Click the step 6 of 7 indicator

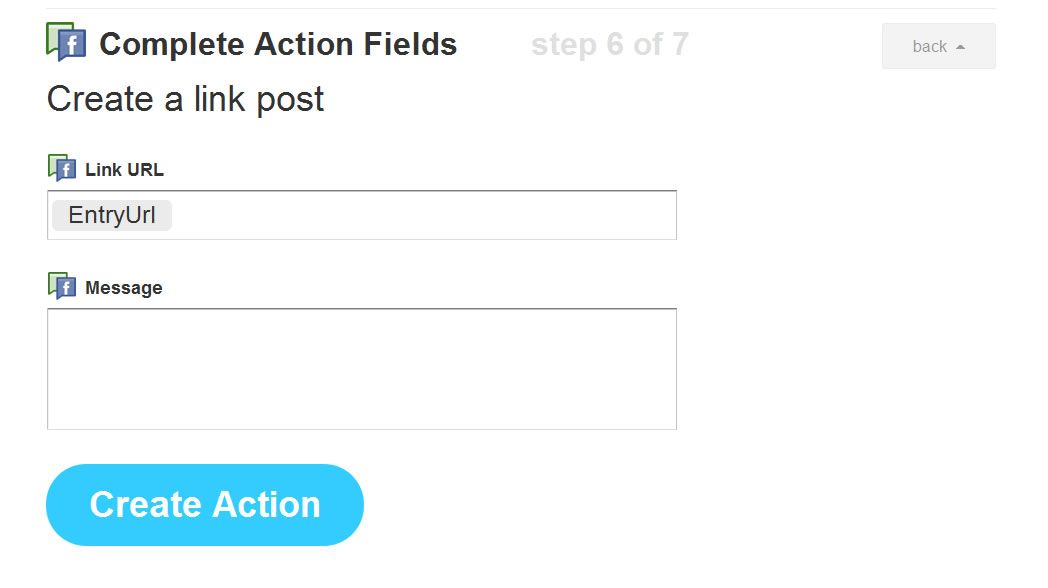[x=610, y=45]
